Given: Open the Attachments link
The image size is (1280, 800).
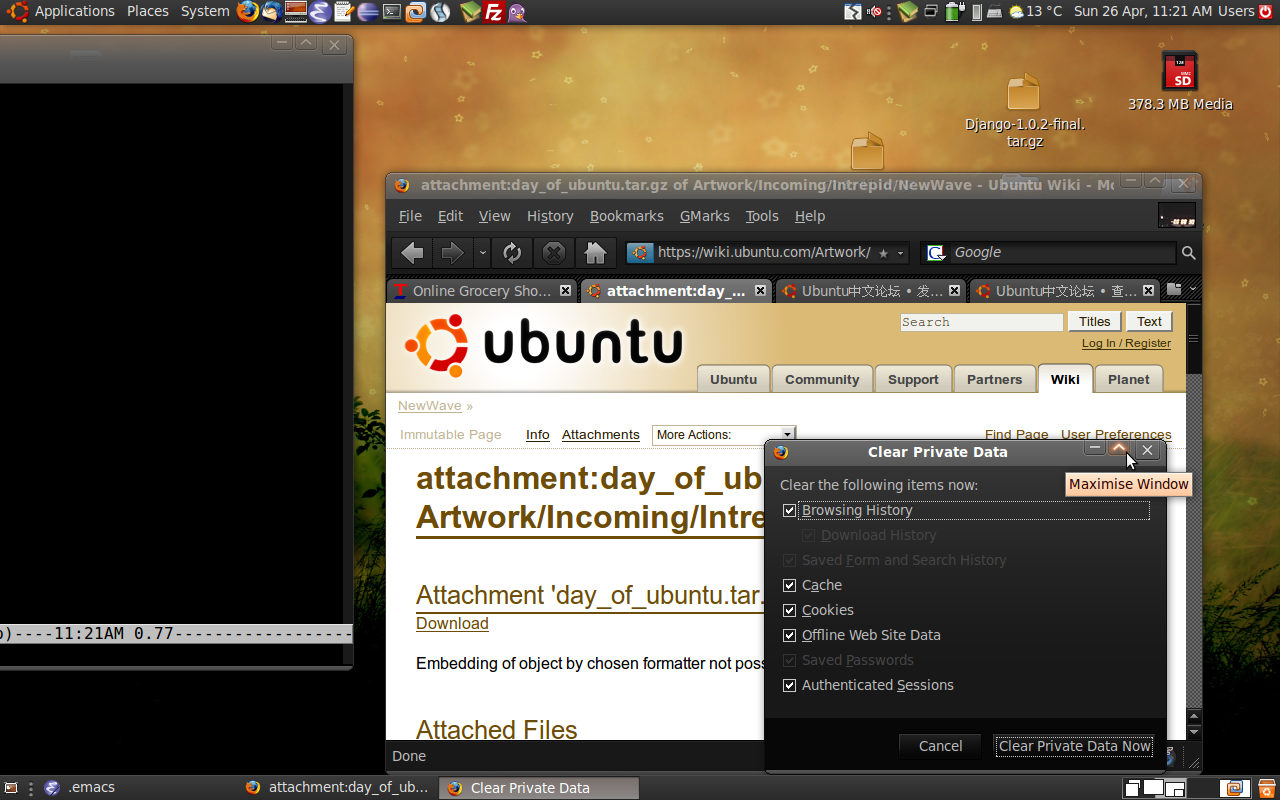Looking at the screenshot, I should tap(600, 435).
